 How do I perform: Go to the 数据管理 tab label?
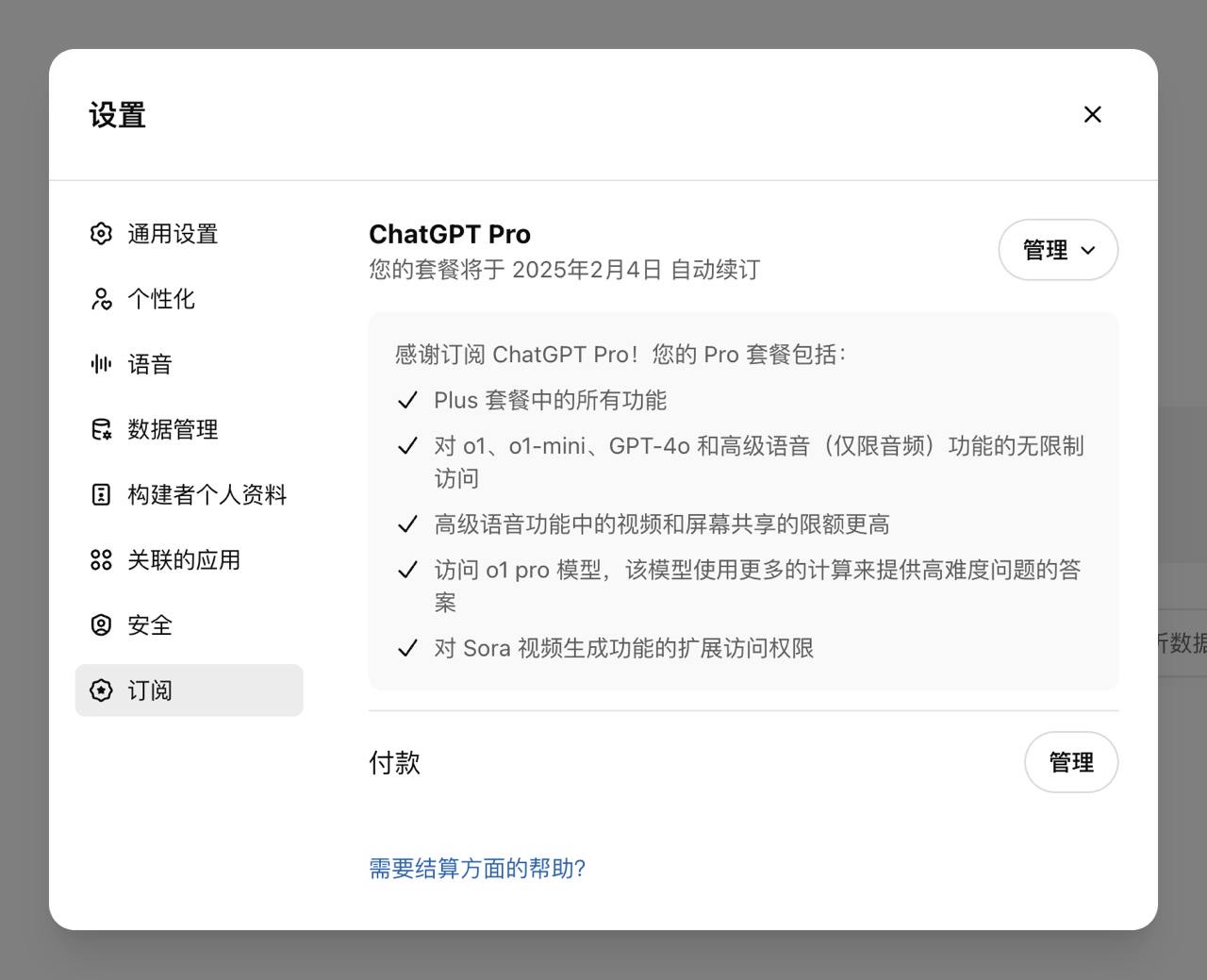coord(173,429)
